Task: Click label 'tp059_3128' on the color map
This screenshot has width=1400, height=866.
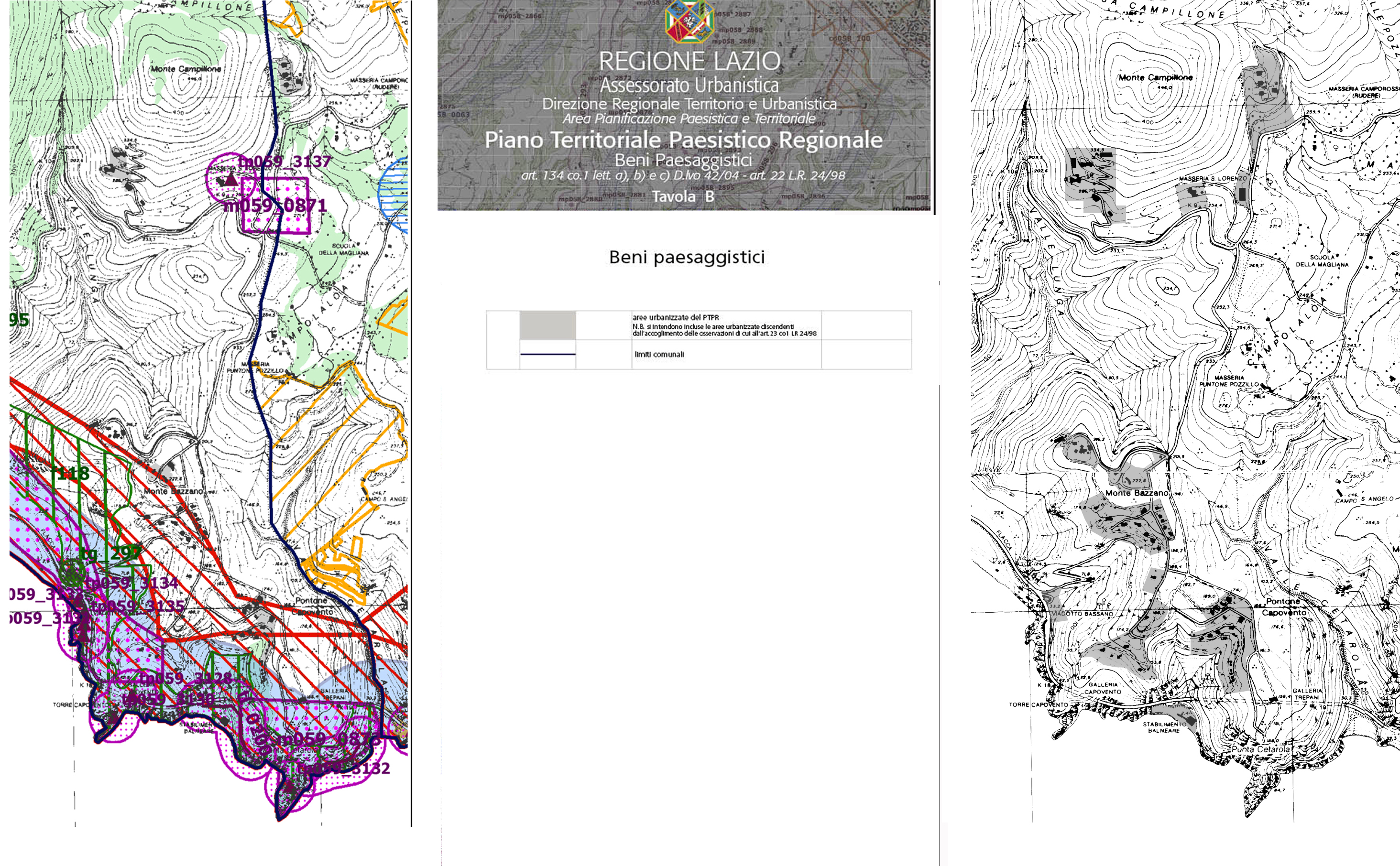Action: pyautogui.click(x=186, y=679)
